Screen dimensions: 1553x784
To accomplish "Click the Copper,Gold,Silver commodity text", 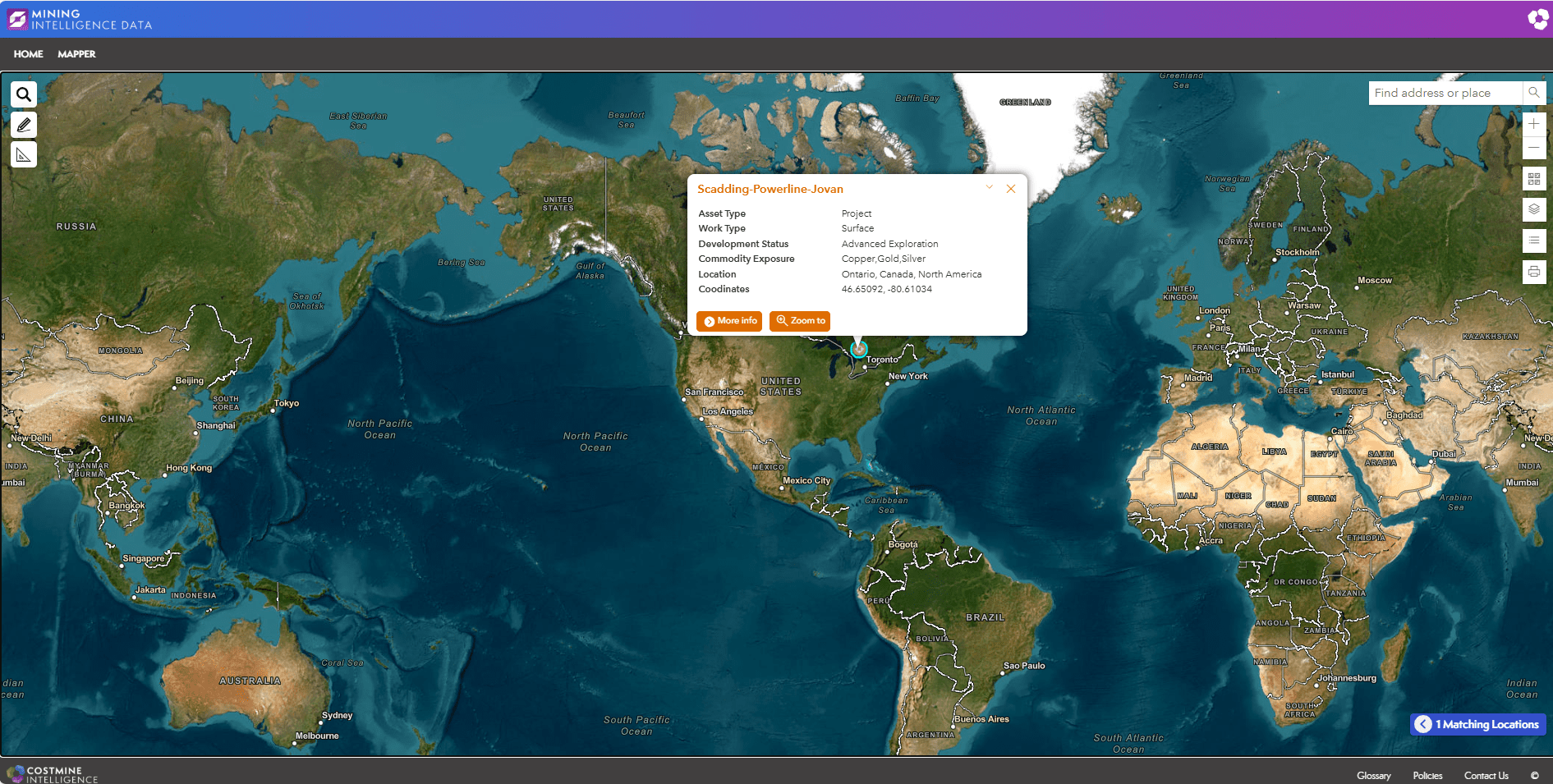I will (884, 259).
